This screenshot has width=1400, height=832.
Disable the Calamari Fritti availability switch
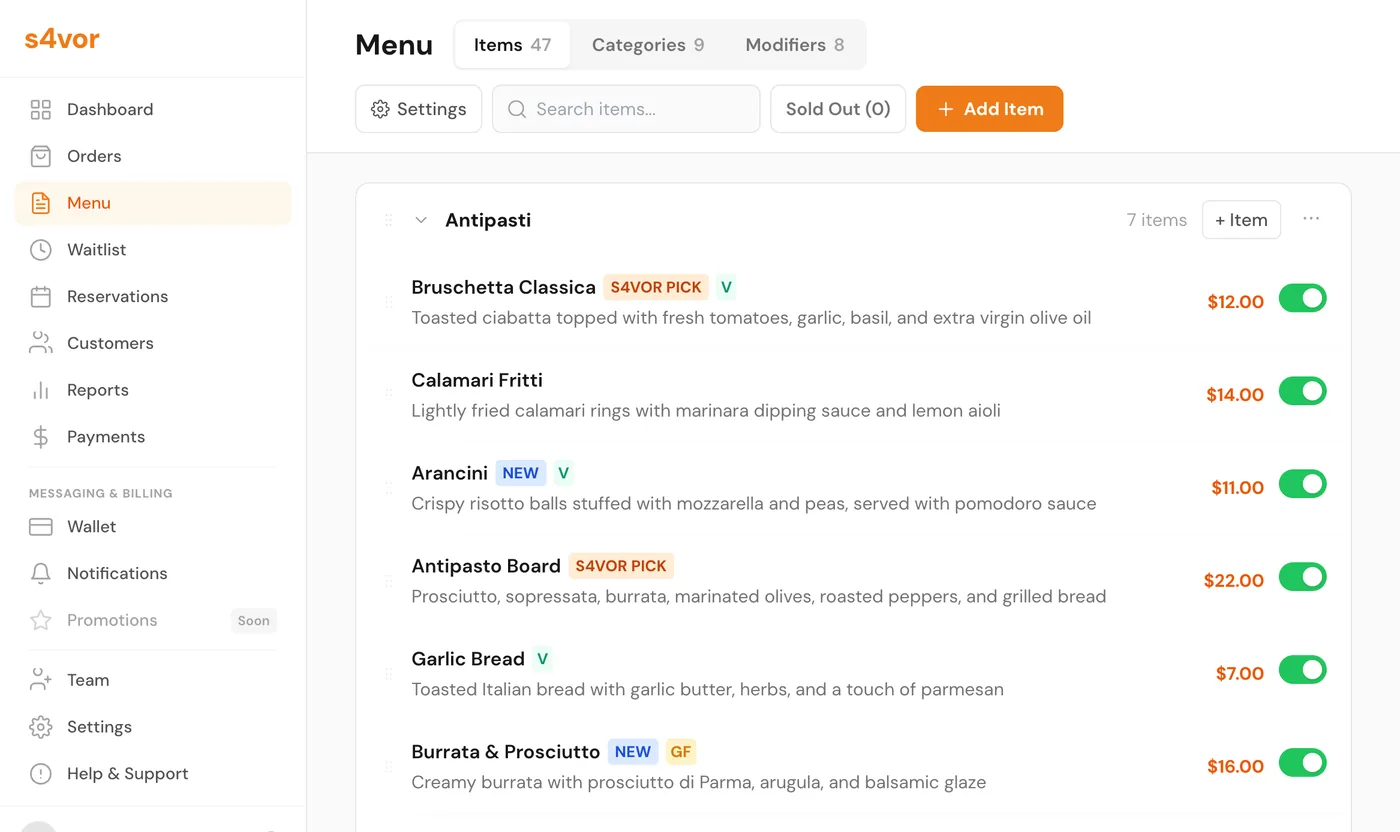1302,391
